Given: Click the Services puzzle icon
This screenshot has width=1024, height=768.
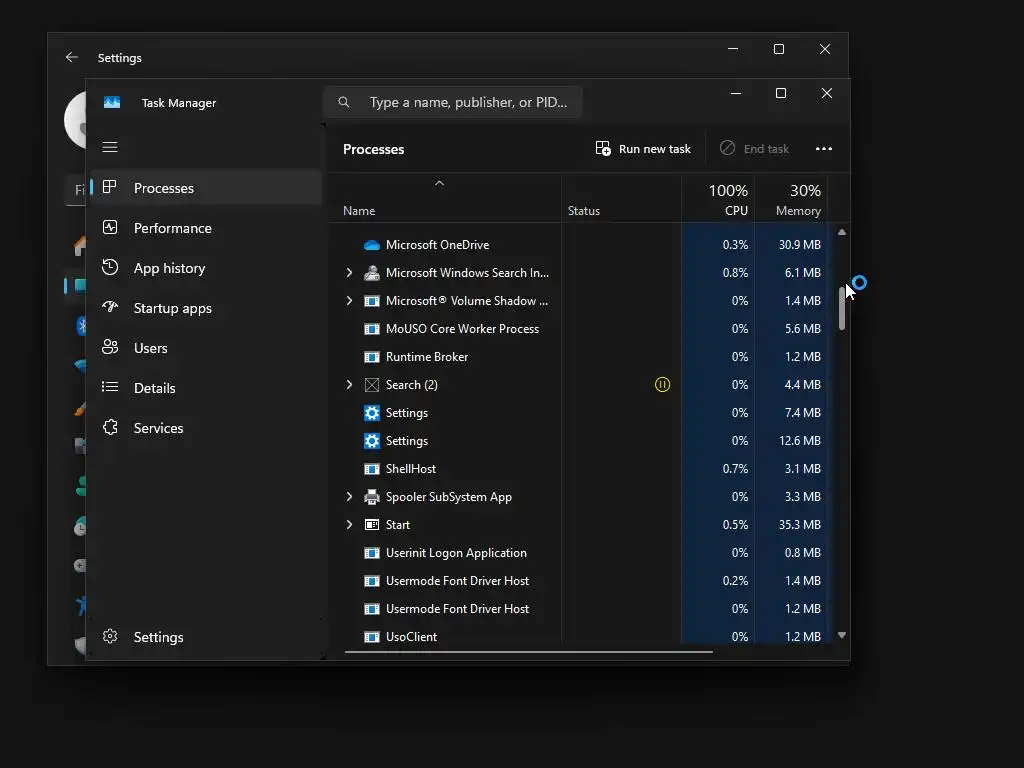Looking at the screenshot, I should click(x=110, y=427).
